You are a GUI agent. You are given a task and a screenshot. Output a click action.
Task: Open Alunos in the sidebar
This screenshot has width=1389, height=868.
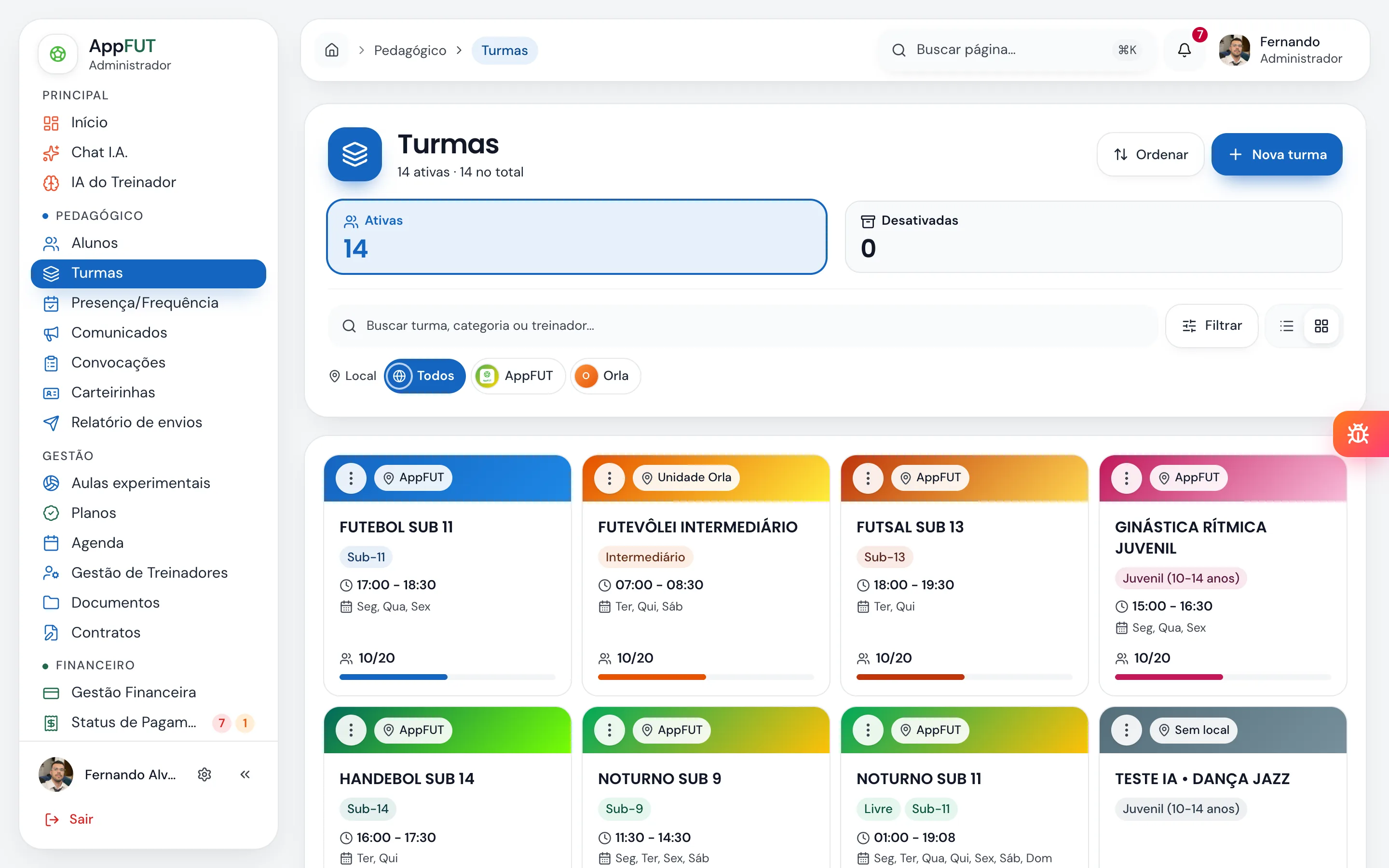click(148, 243)
